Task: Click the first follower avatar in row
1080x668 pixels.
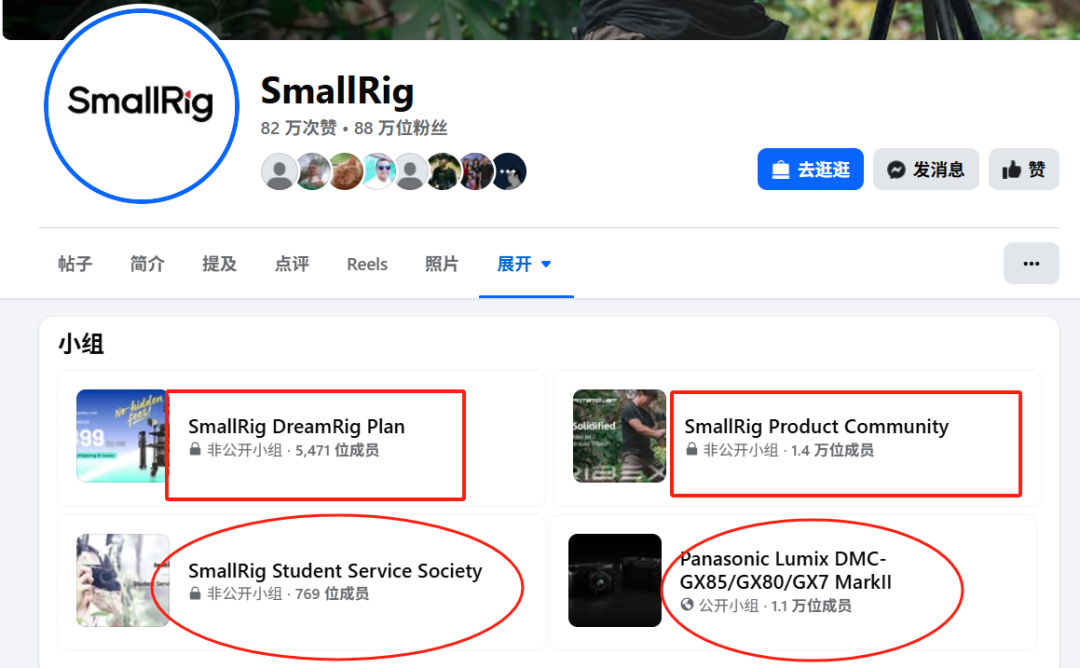Action: 279,171
